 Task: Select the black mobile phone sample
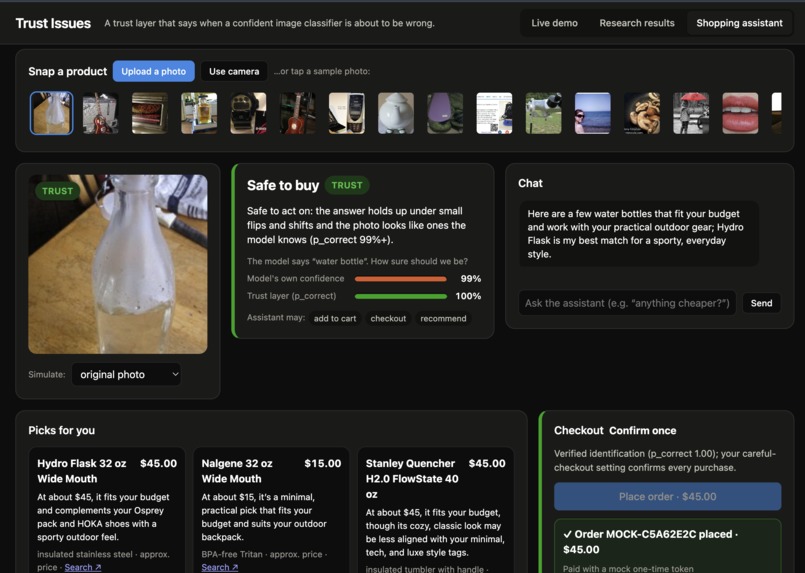click(347, 113)
